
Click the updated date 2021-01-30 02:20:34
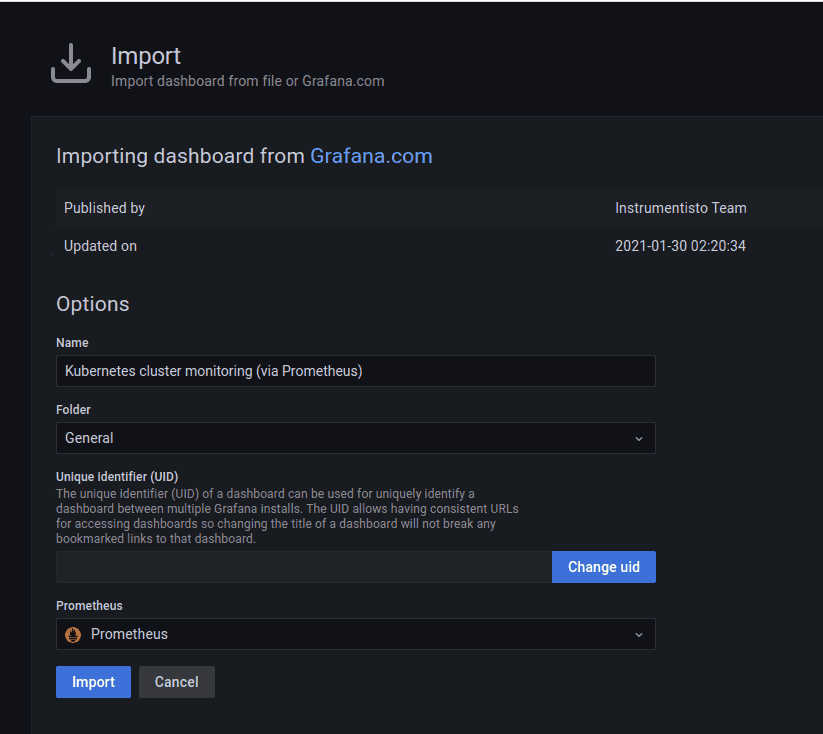[680, 246]
